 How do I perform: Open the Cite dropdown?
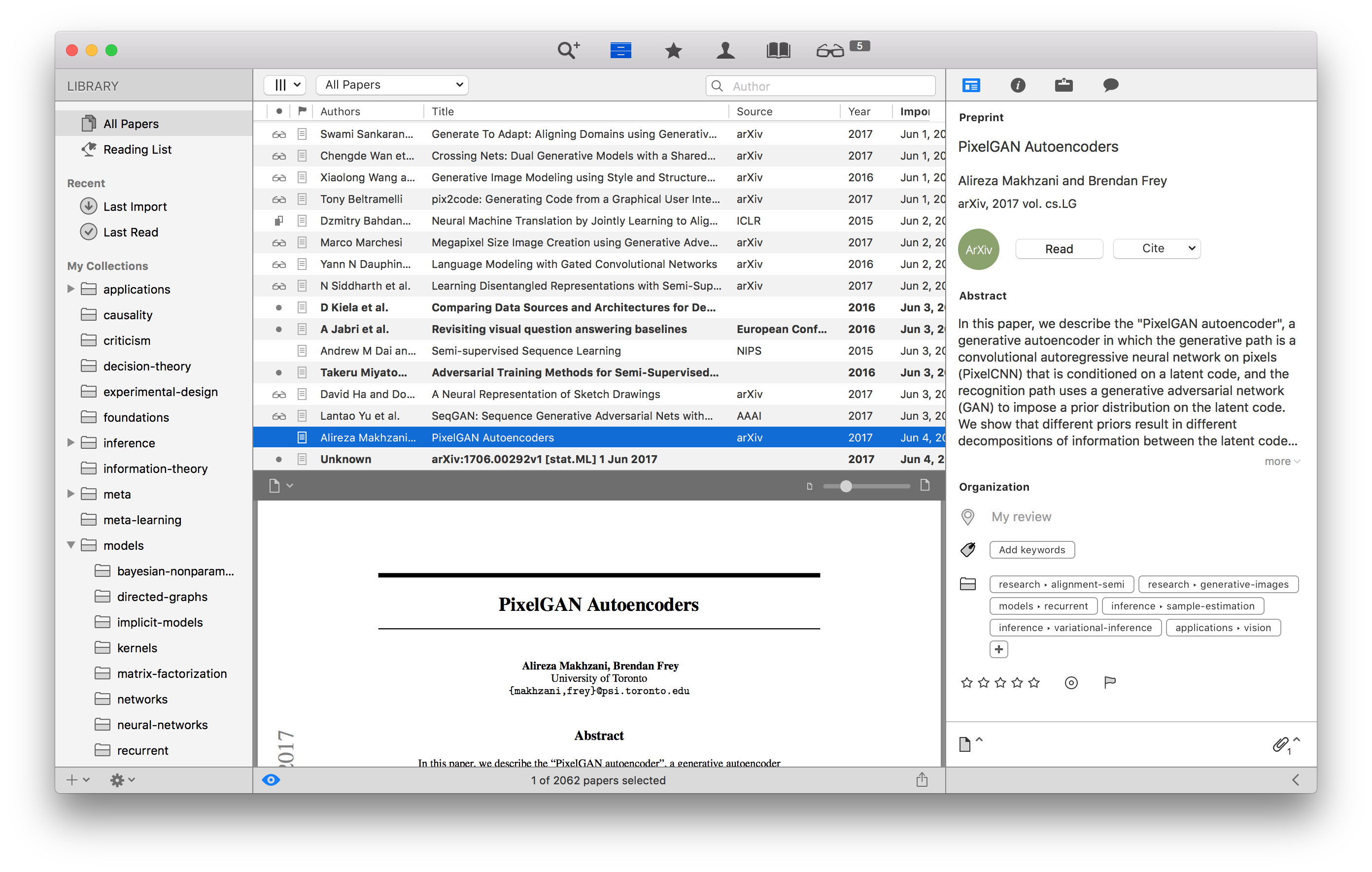(x=1157, y=248)
